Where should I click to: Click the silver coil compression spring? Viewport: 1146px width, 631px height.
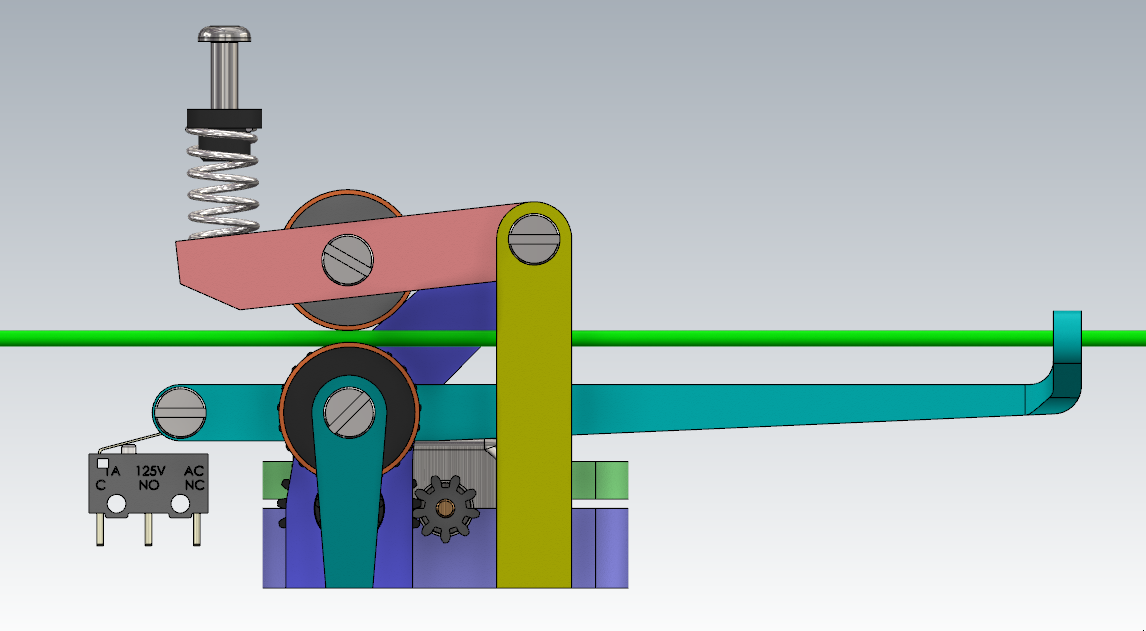(223, 183)
